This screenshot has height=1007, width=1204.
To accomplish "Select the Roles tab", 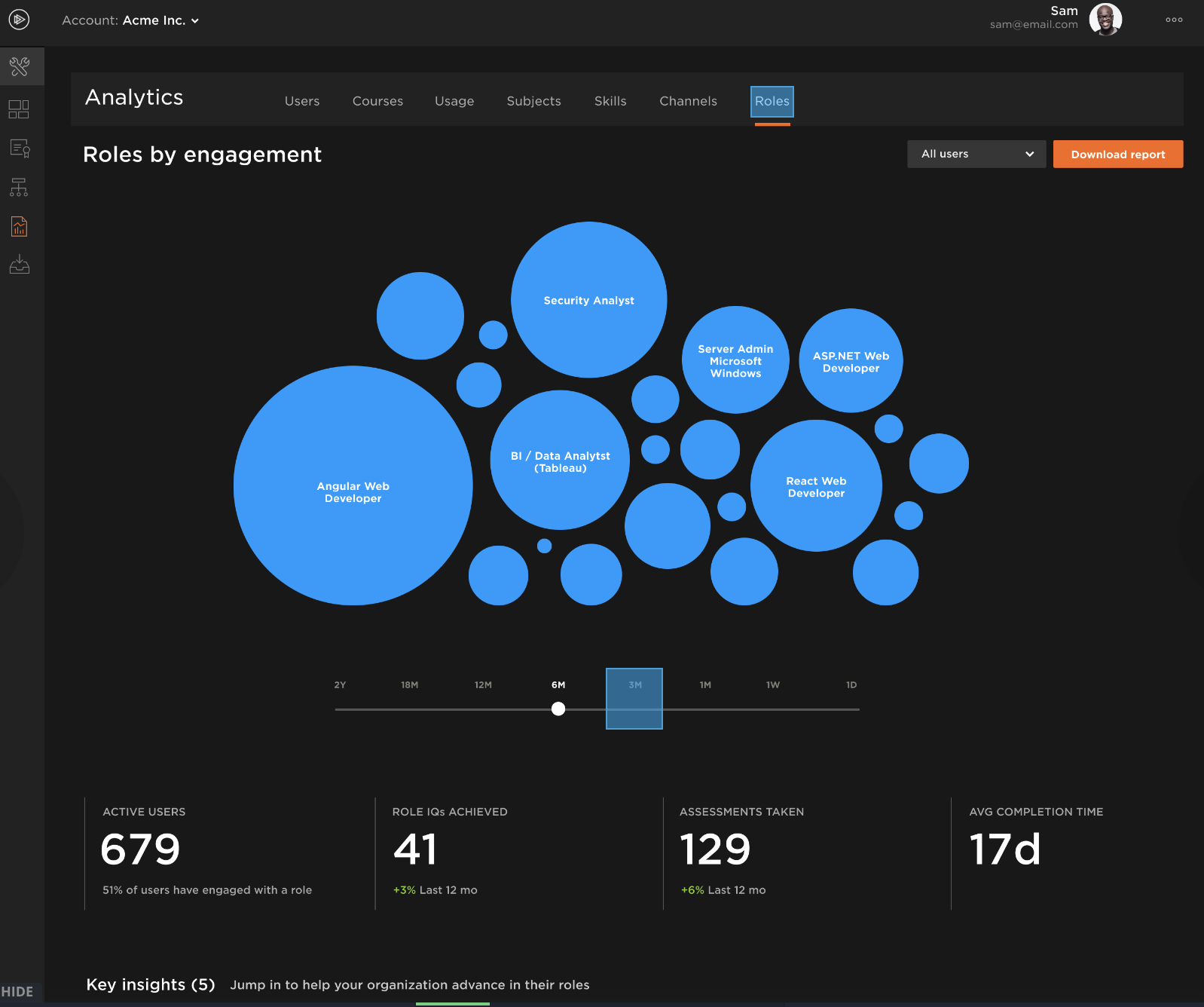I will tap(772, 102).
